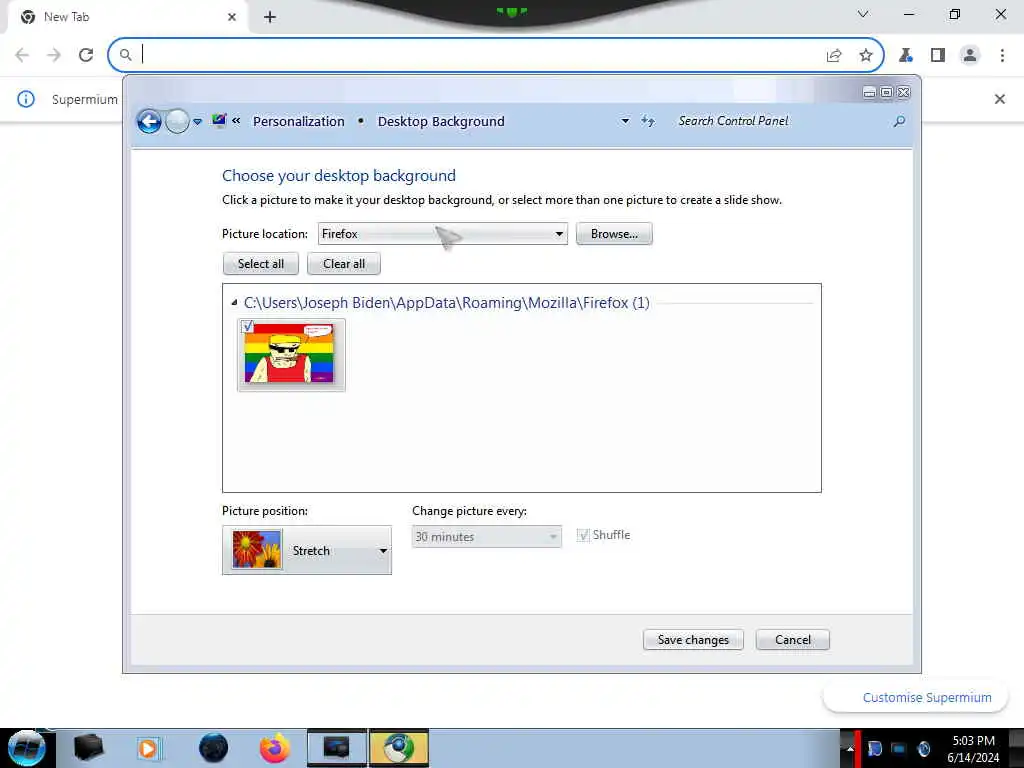Open the Change picture every dropdown
Screen dimensions: 1024x768
click(487, 537)
